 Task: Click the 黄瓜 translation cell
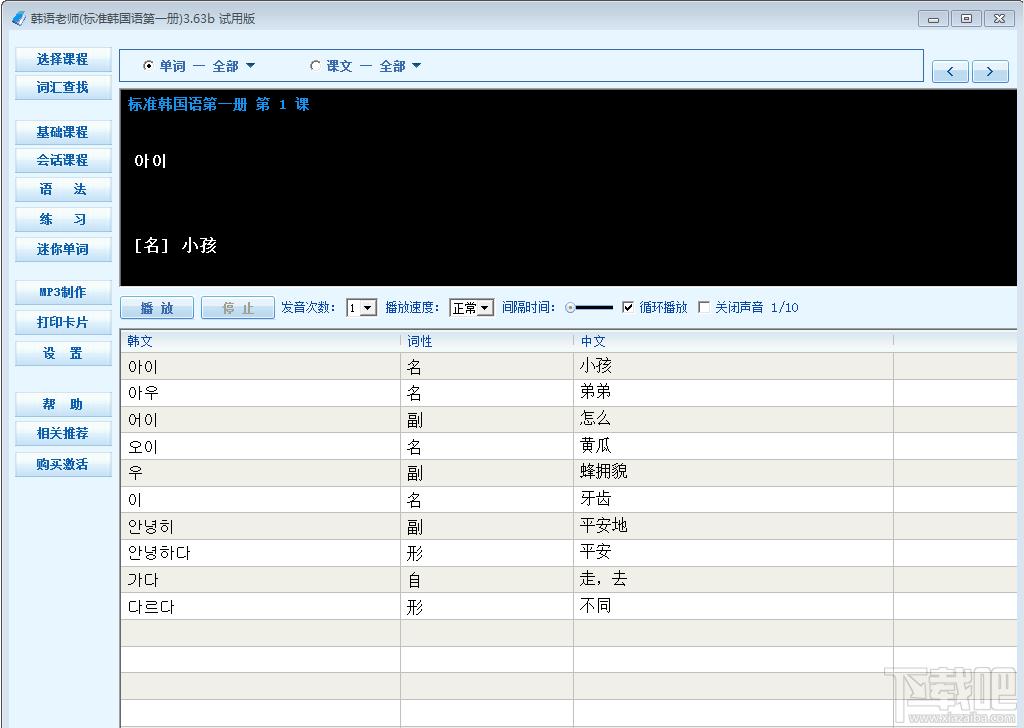(x=733, y=447)
